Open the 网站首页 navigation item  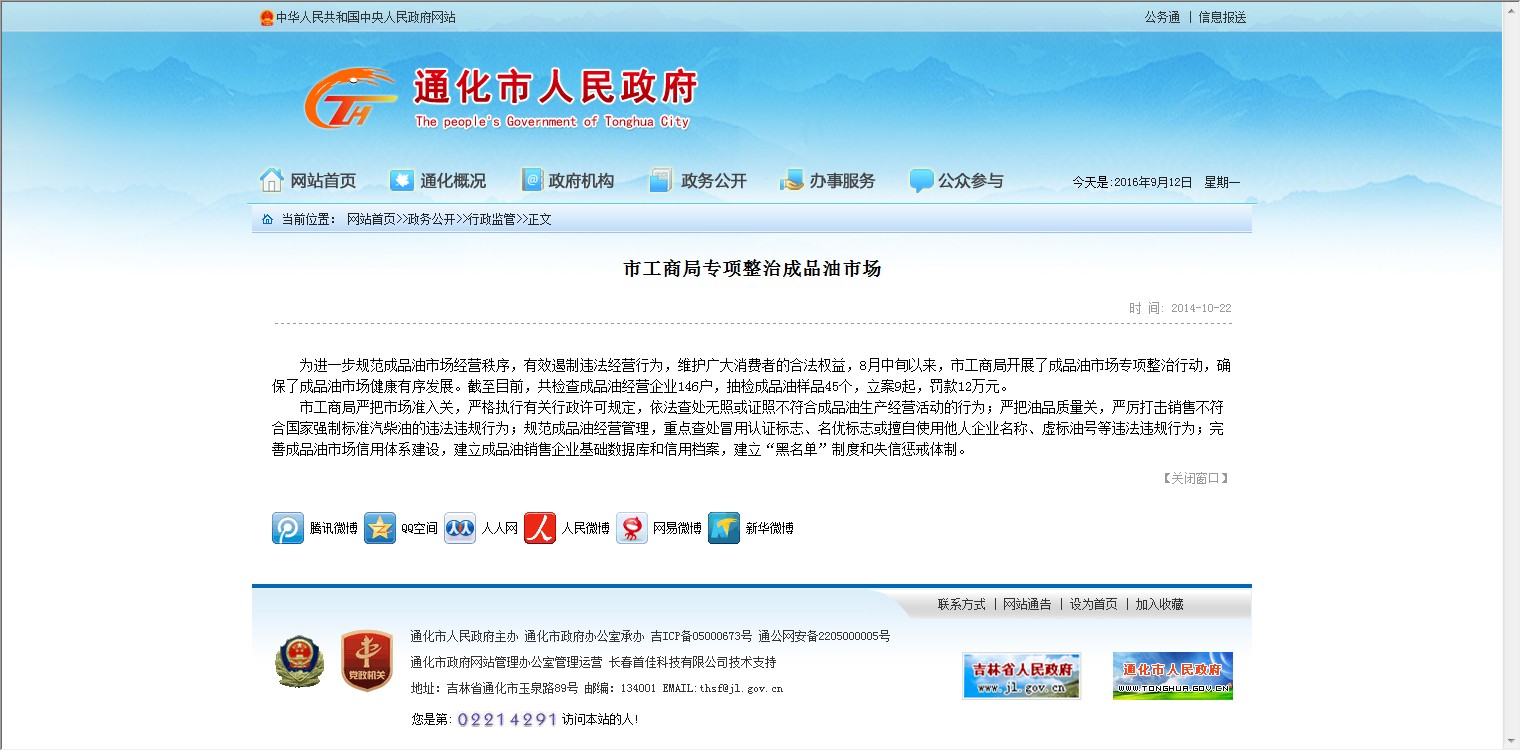[308, 181]
